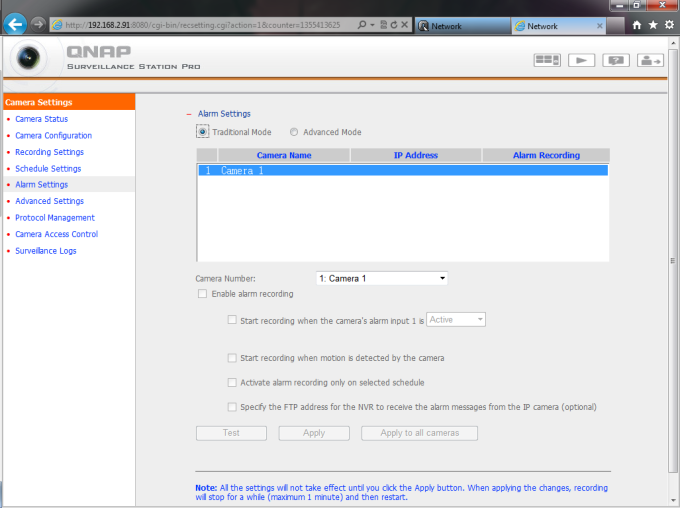The height and width of the screenshot is (508, 680).
Task: Open the monitoring view icon in header
Action: tap(547, 60)
